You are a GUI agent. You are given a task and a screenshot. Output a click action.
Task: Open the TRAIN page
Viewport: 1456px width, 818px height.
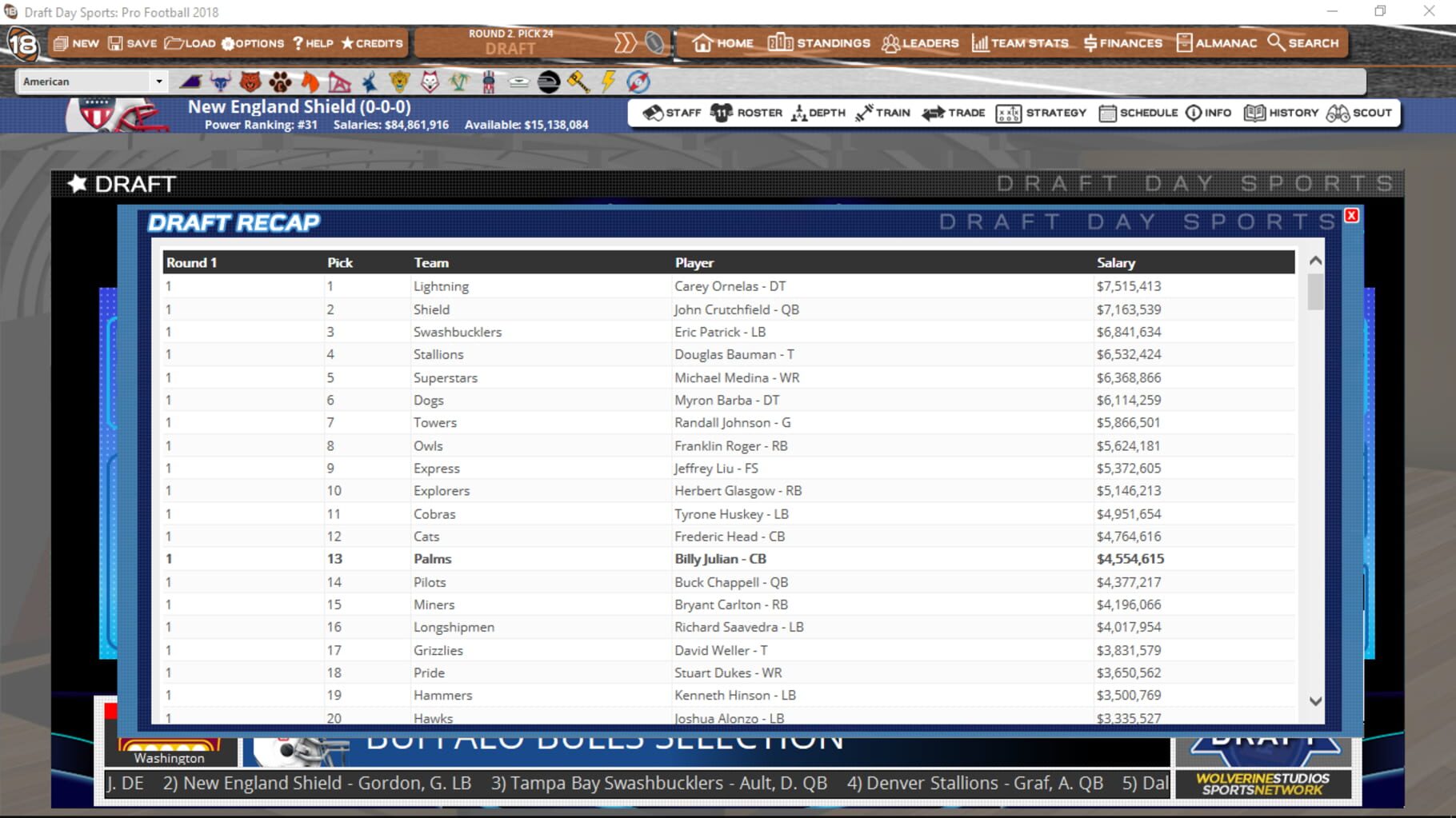882,113
